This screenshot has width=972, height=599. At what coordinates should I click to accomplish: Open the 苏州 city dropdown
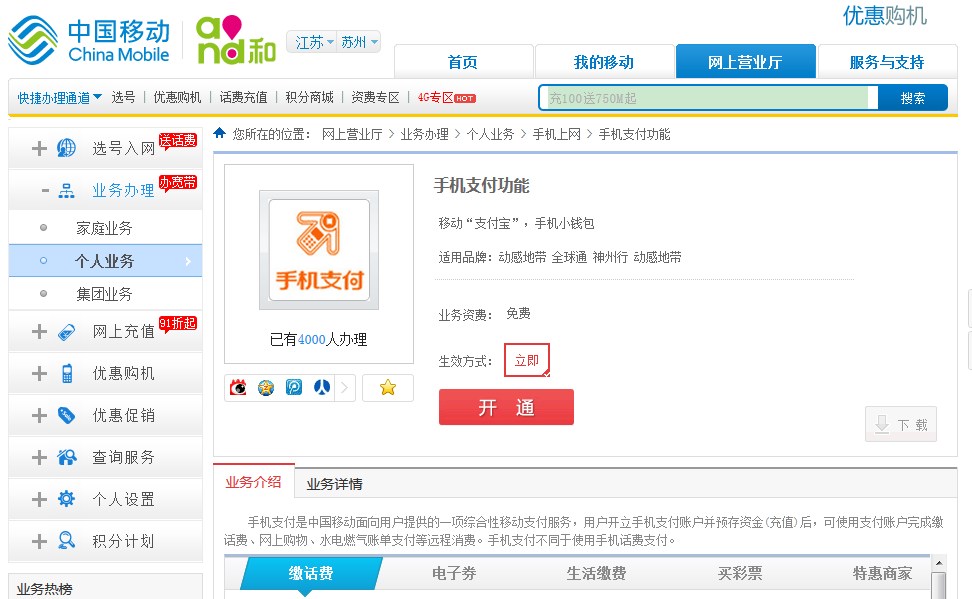(358, 42)
